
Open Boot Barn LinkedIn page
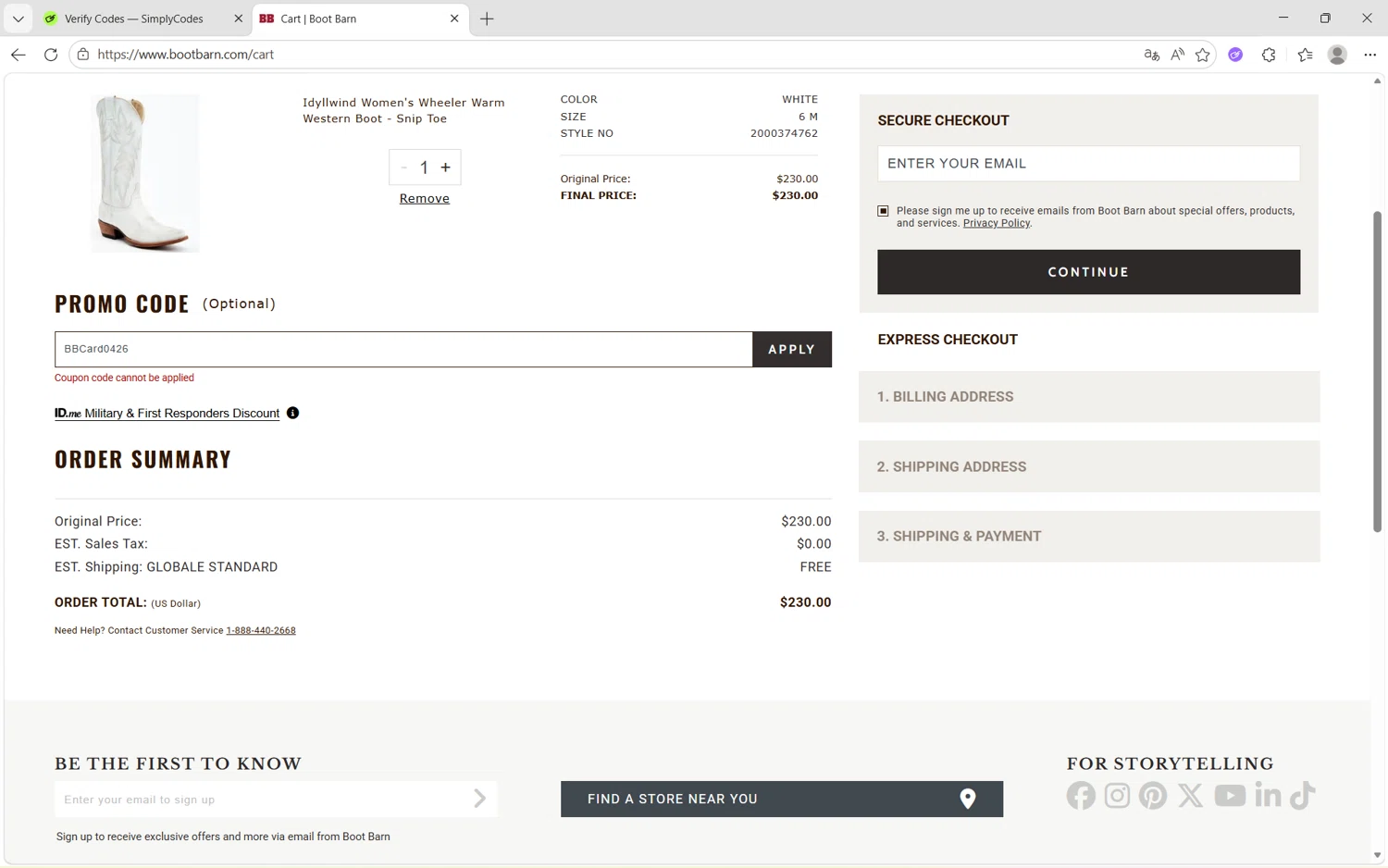(x=1268, y=796)
